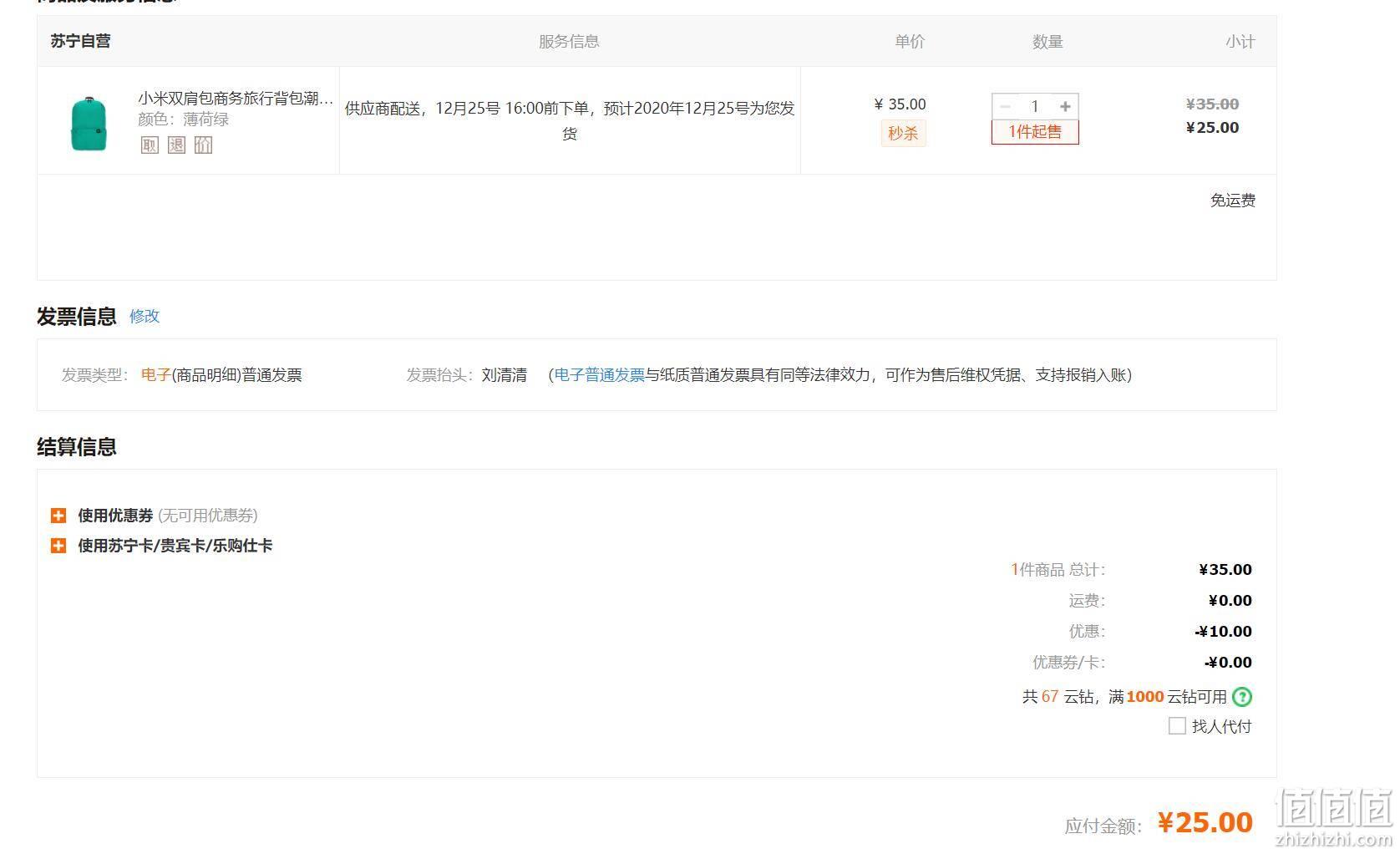Click the 颜色：薄荷绿 color spec text
This screenshot has width=1400, height=854.
coord(184,119)
